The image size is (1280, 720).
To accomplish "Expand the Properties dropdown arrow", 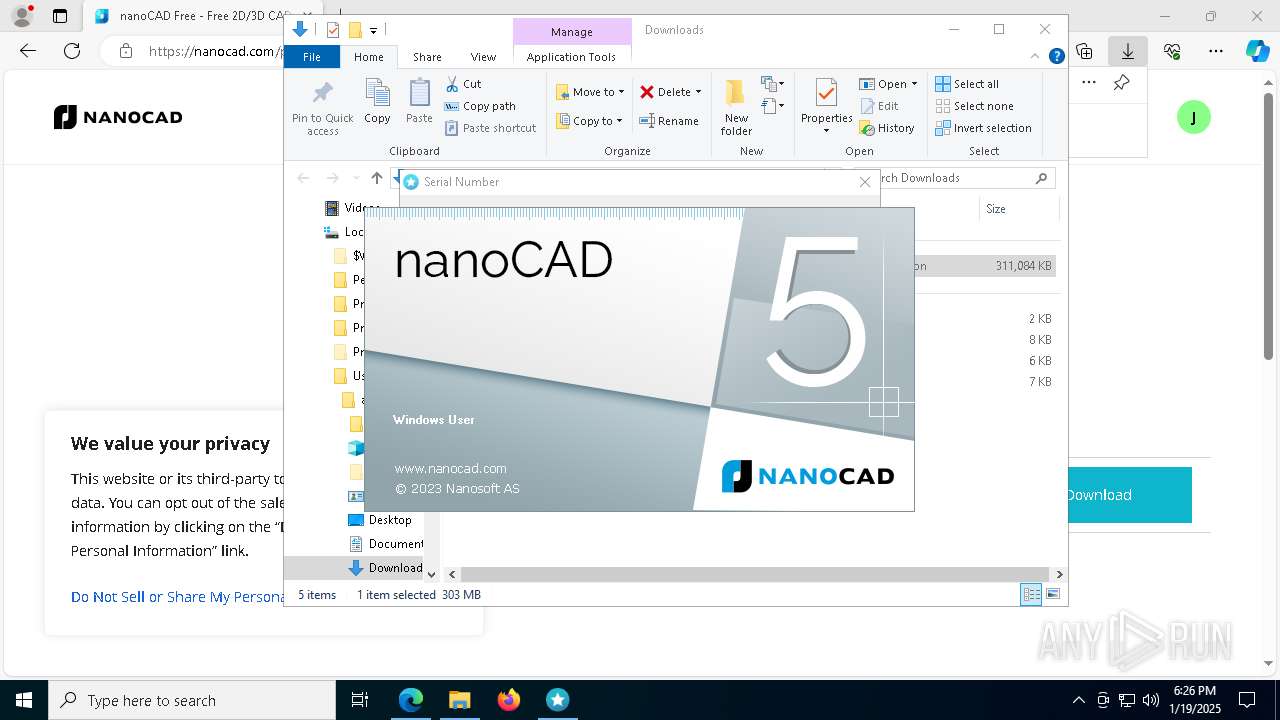I will tap(826, 131).
